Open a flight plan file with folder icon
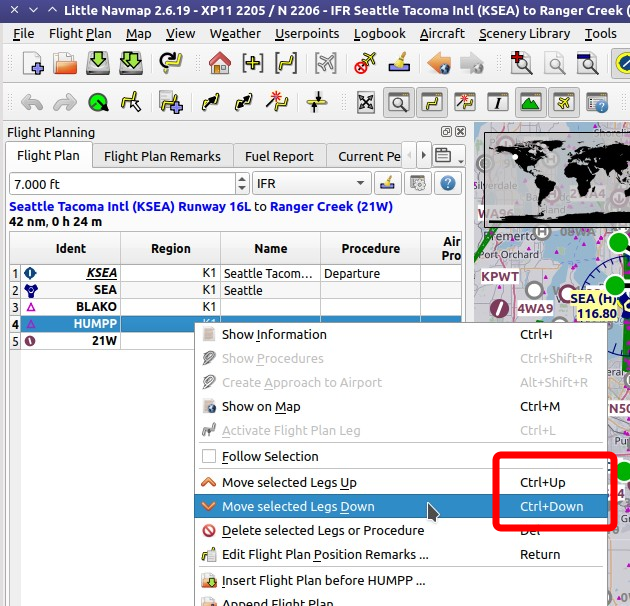Image resolution: width=630 pixels, height=606 pixels. pyautogui.click(x=65, y=63)
